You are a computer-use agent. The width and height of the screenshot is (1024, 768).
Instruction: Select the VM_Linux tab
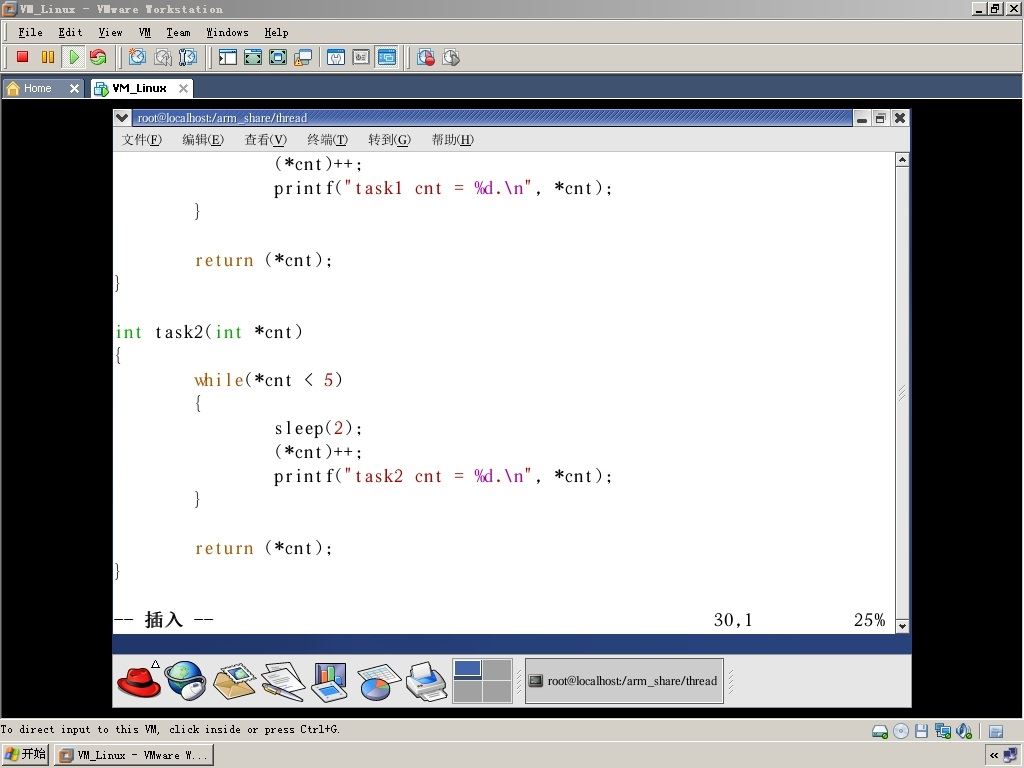139,88
